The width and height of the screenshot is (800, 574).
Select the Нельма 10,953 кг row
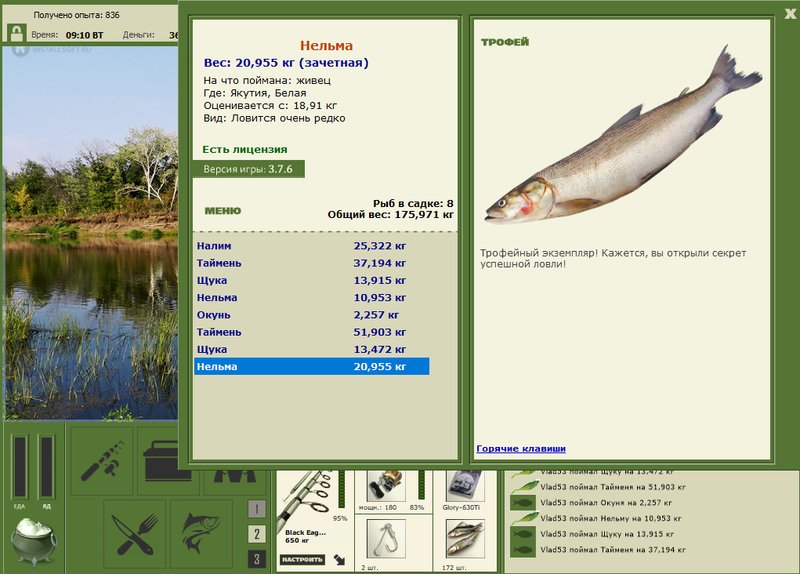coord(312,298)
